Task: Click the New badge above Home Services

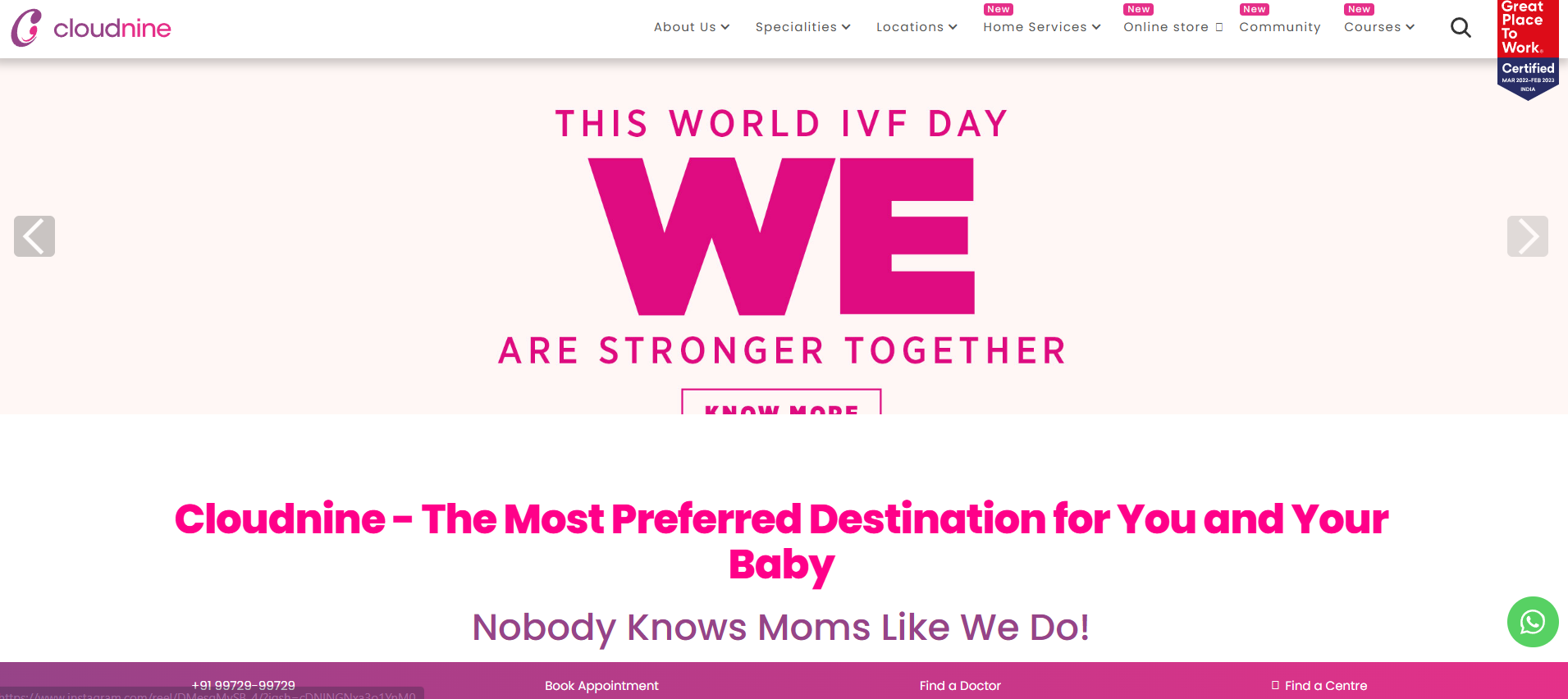Action: click(998, 9)
